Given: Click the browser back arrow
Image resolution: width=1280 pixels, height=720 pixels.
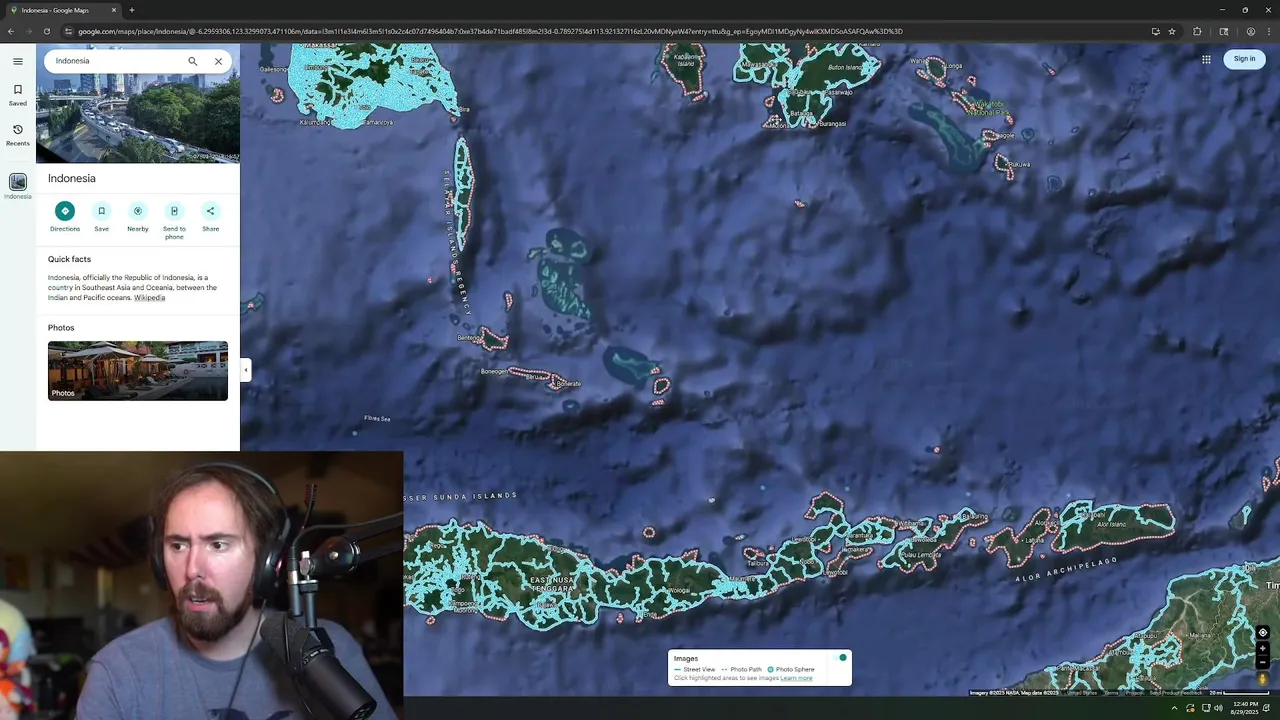Looking at the screenshot, I should 10,31.
